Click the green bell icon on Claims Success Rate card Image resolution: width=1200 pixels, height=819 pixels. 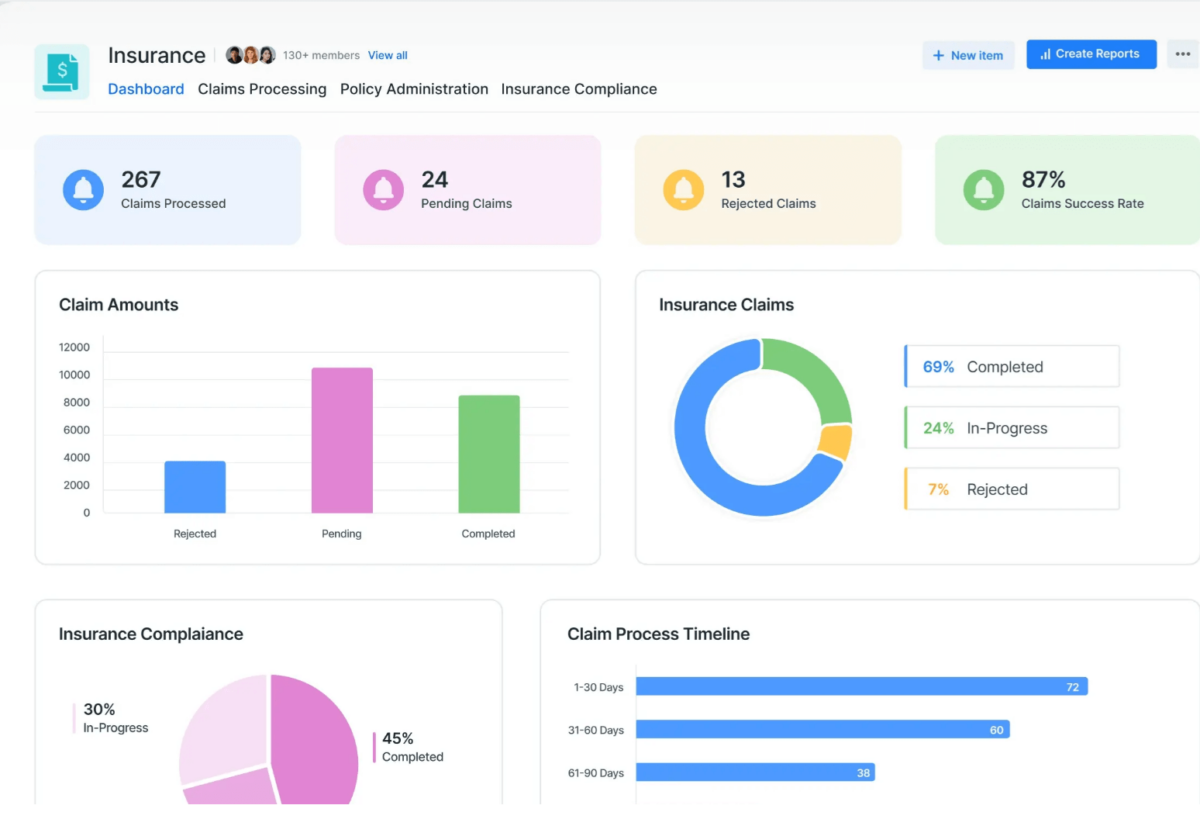[984, 190]
